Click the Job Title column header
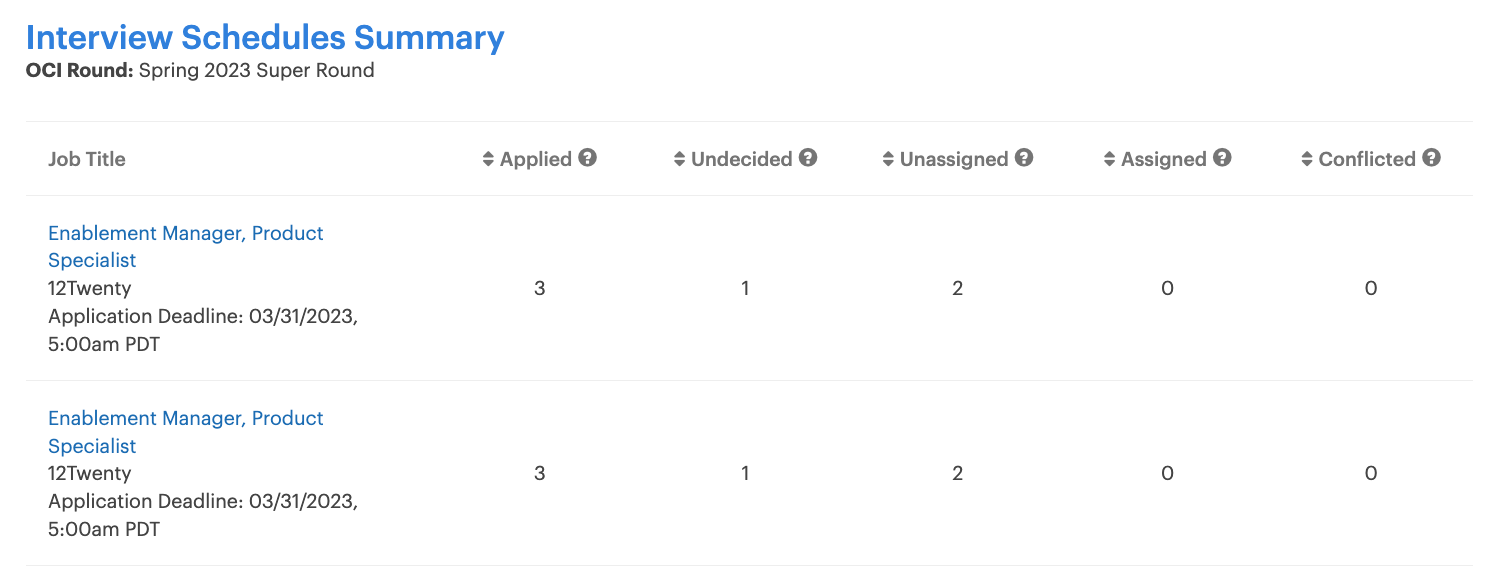 [87, 159]
